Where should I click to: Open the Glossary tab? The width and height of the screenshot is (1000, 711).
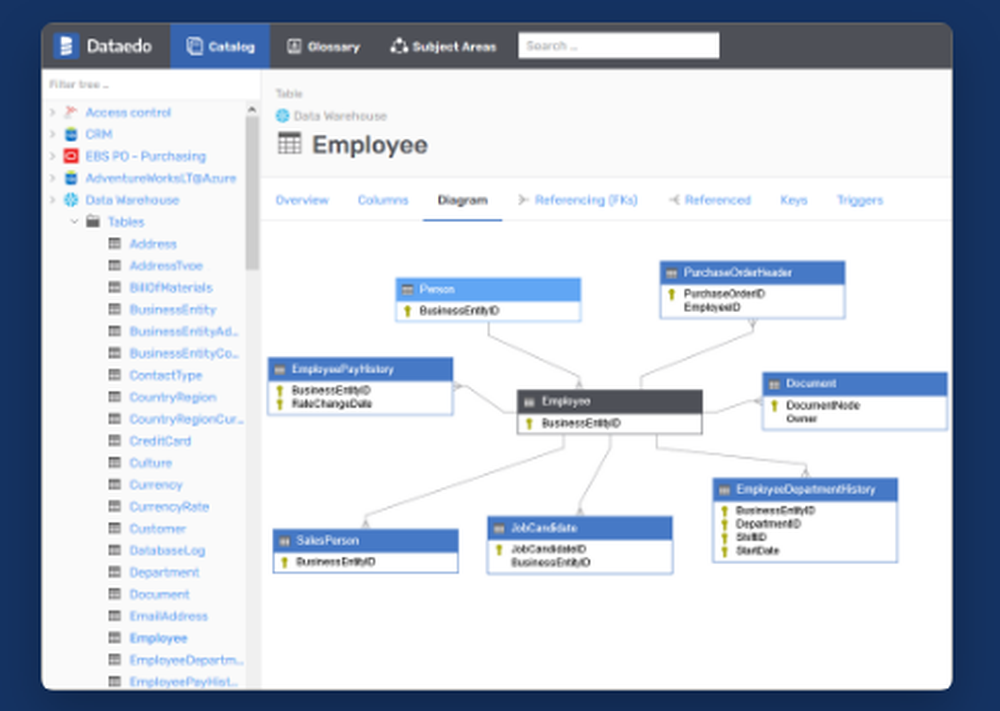(323, 47)
